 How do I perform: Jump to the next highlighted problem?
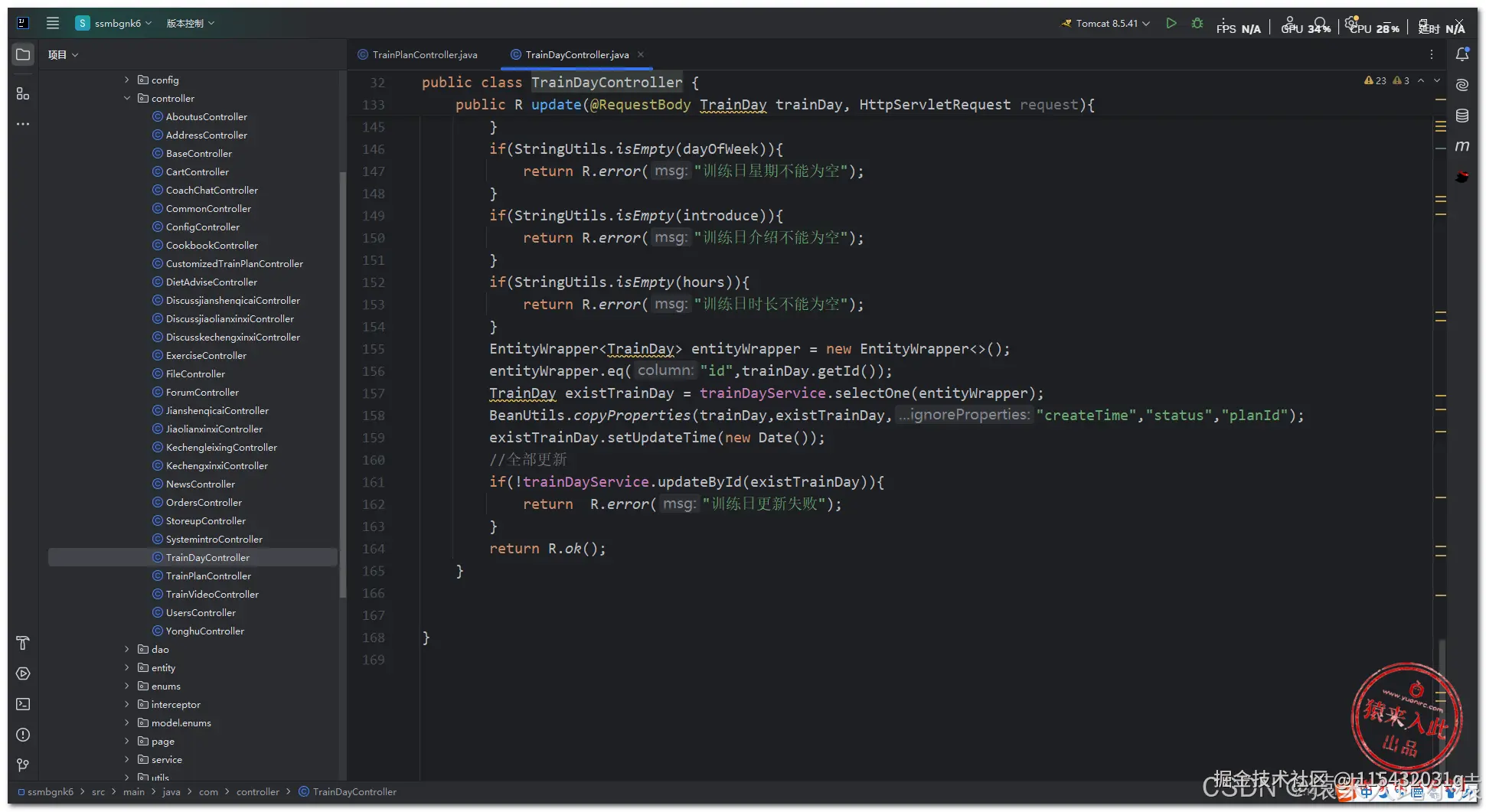[1437, 80]
